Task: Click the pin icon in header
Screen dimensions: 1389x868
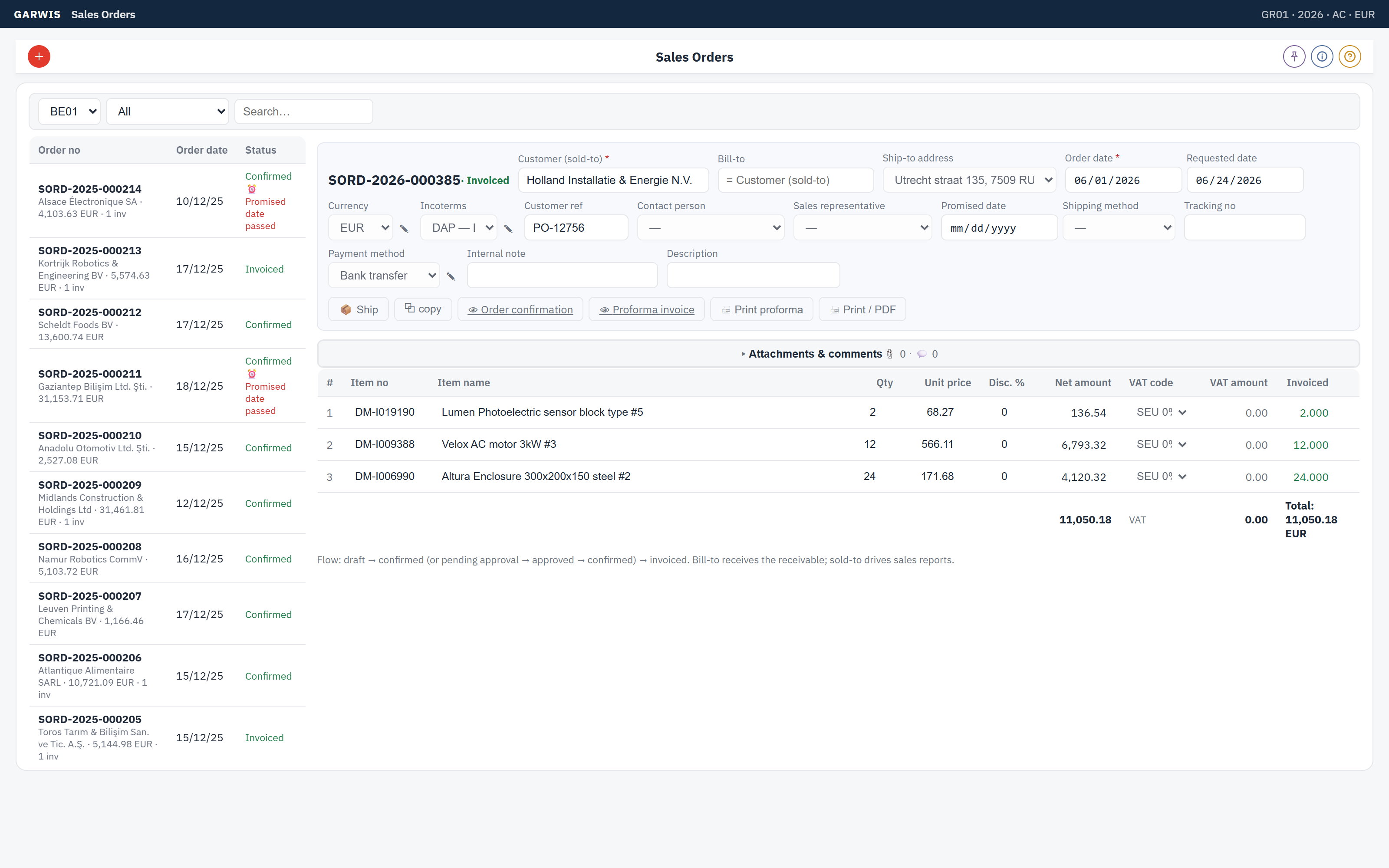Action: point(1294,56)
